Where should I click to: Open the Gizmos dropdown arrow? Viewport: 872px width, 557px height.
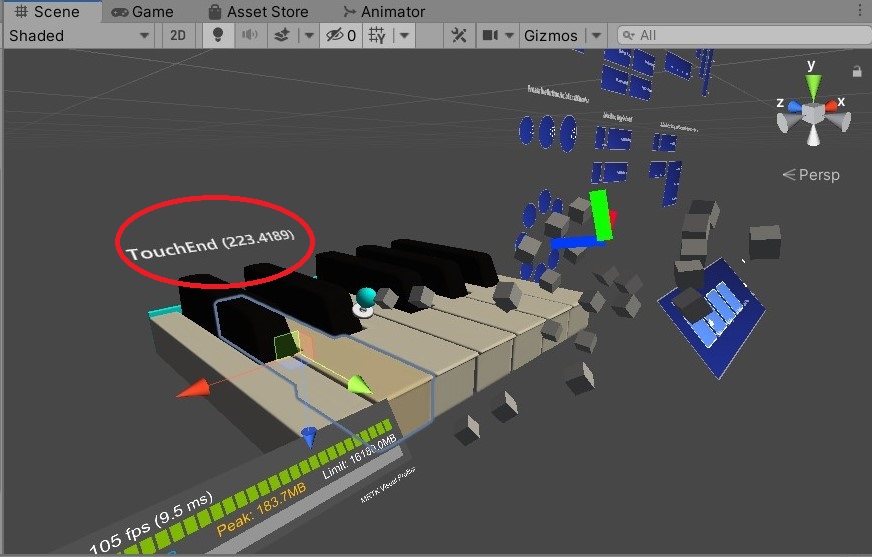tap(596, 36)
